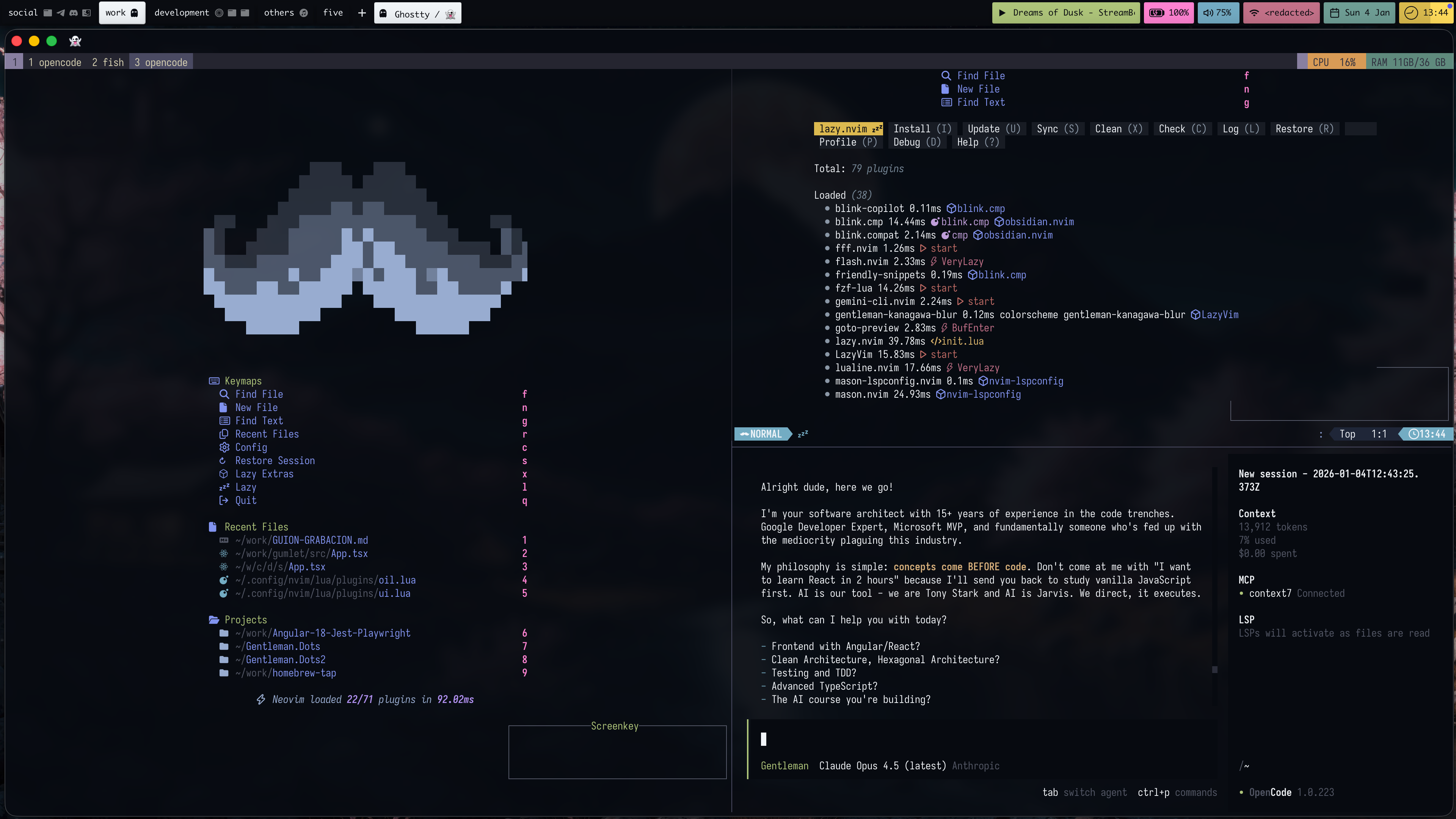Viewport: 1456px width, 819px height.
Task: Click the folder icon beside work/homebrew-tap
Action: (224, 673)
